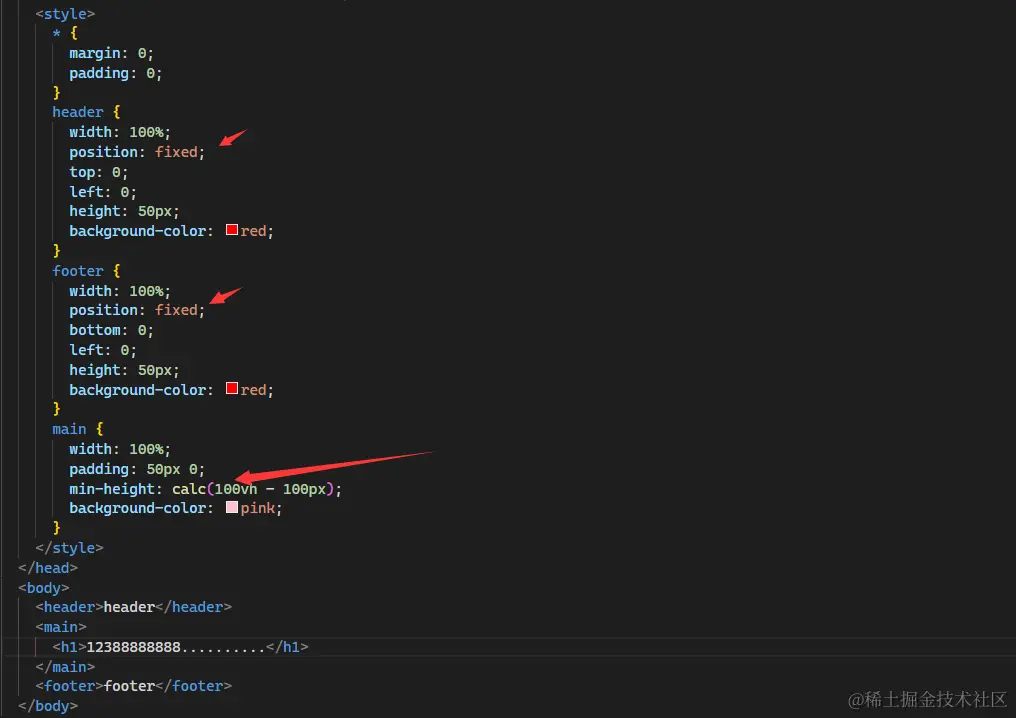Viewport: 1016px width, 718px height.
Task: Click the opening <body> tag
Action: 43,588
